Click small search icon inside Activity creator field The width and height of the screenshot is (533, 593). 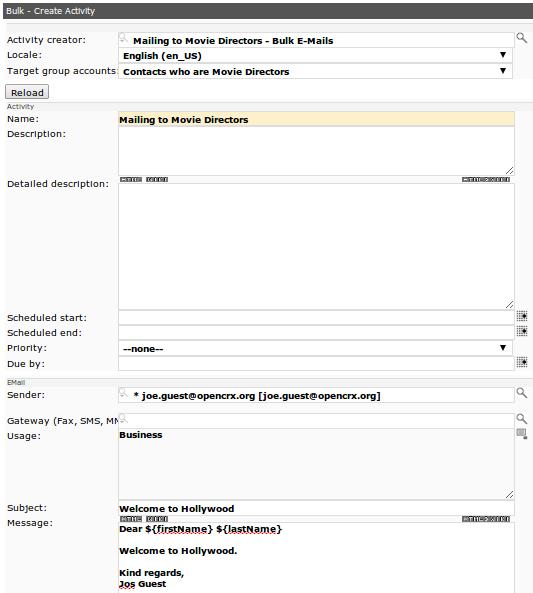point(123,38)
